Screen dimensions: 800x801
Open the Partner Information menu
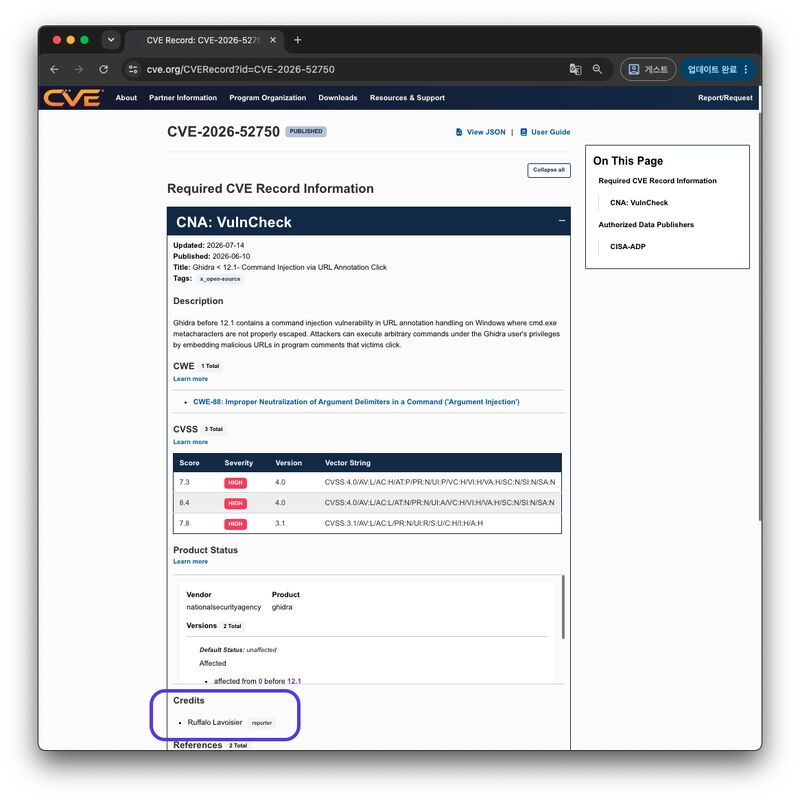[x=183, y=98]
